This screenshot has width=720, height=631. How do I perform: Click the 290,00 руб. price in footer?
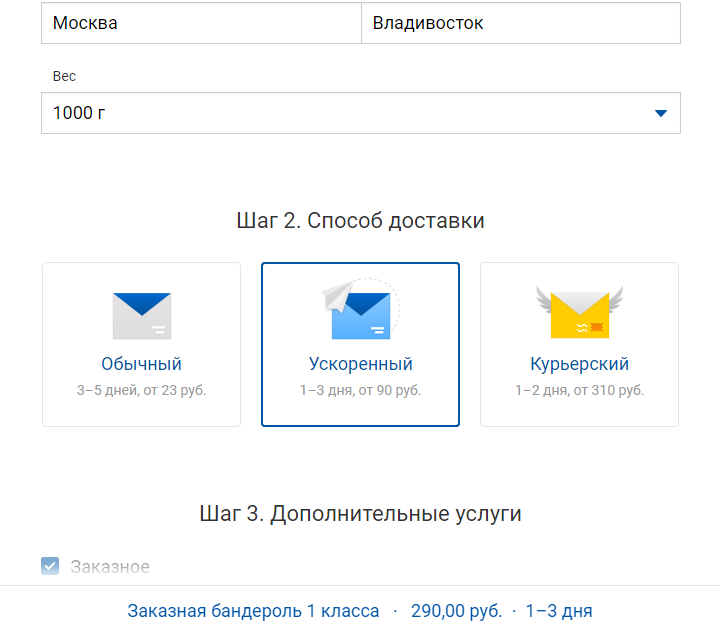tap(456, 611)
